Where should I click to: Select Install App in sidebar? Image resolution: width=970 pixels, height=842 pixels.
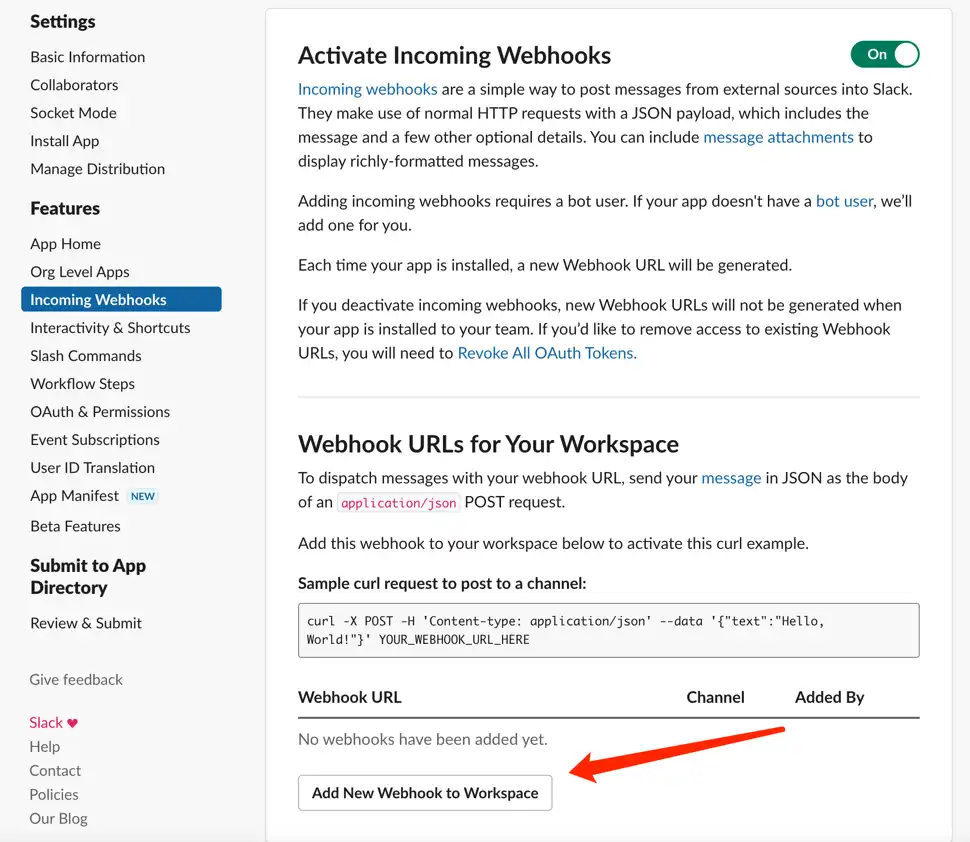[x=65, y=141]
